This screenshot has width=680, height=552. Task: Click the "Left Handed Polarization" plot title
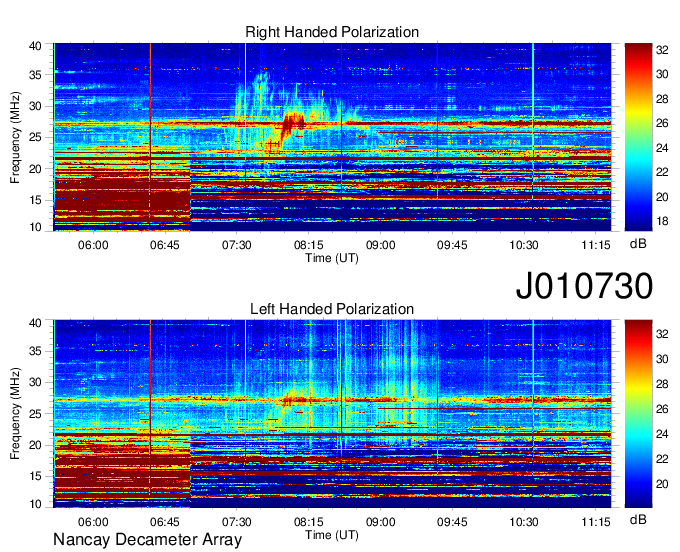click(x=332, y=309)
